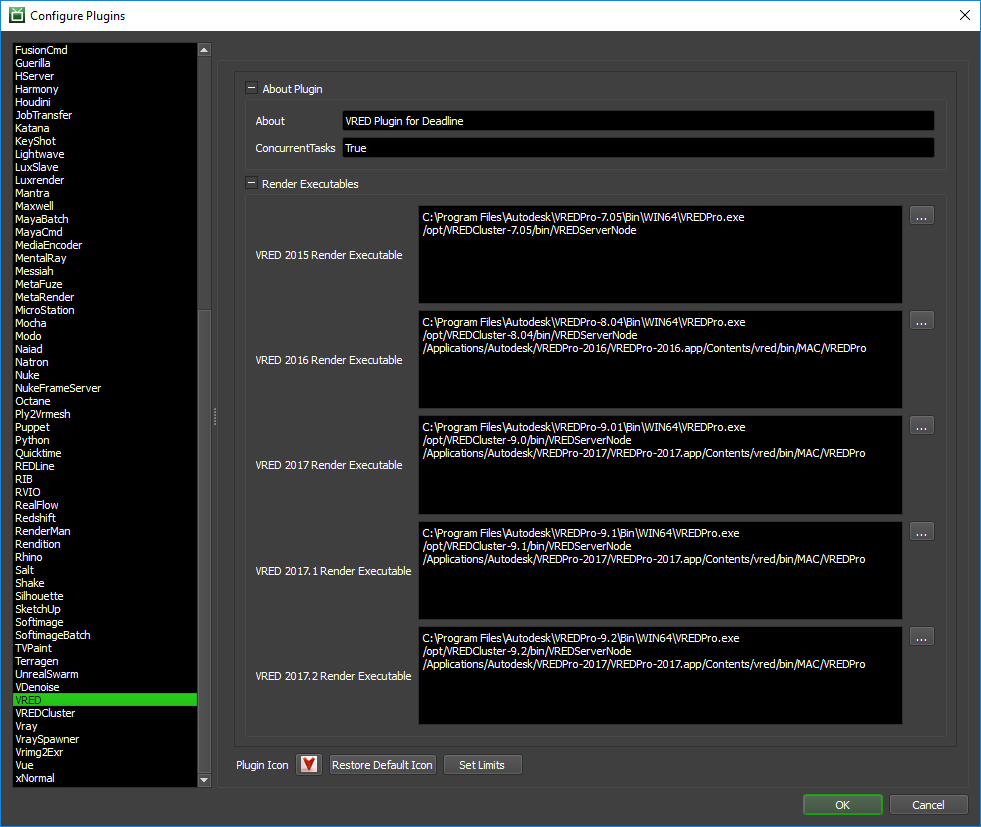This screenshot has height=827, width=981.
Task: Select Katana in the plugin list
Action: click(105, 128)
